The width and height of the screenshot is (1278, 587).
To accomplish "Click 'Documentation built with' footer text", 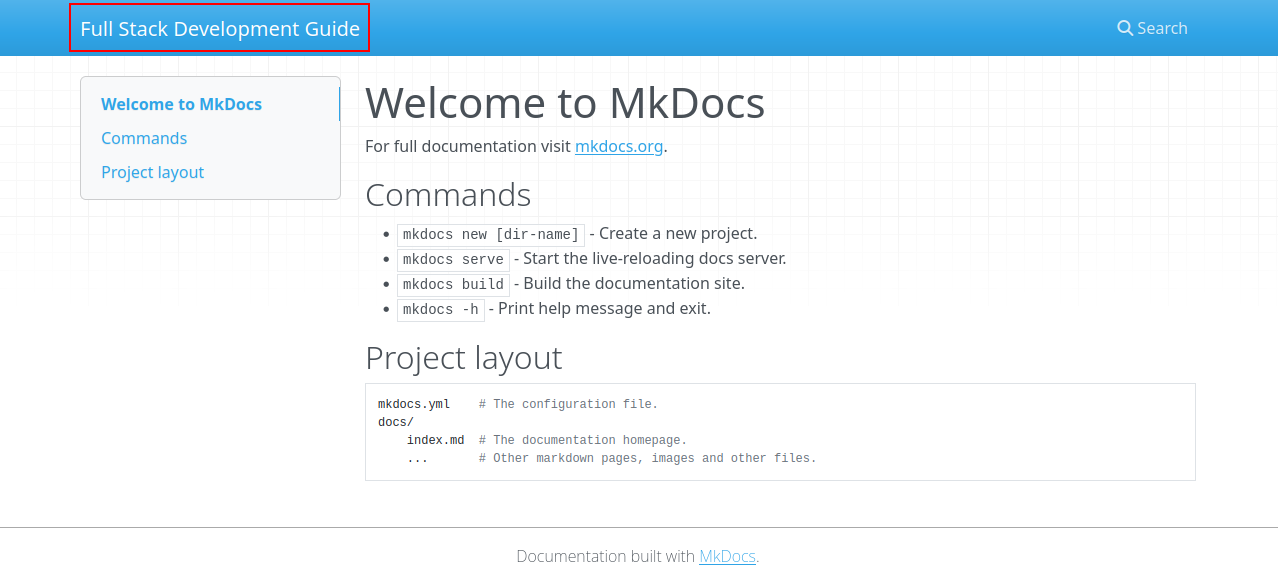I will click(x=606, y=556).
